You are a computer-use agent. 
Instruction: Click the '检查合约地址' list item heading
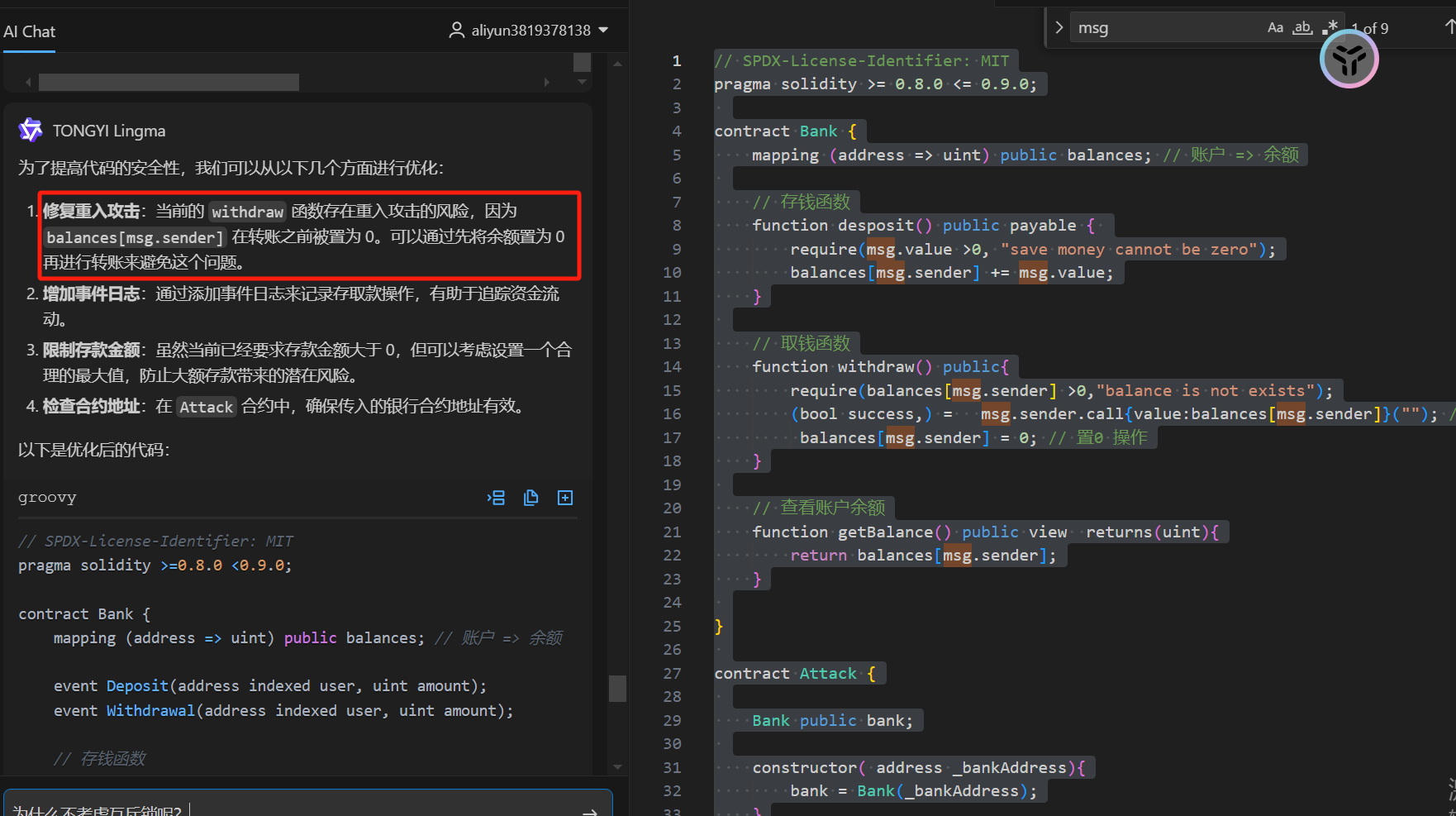click(91, 406)
